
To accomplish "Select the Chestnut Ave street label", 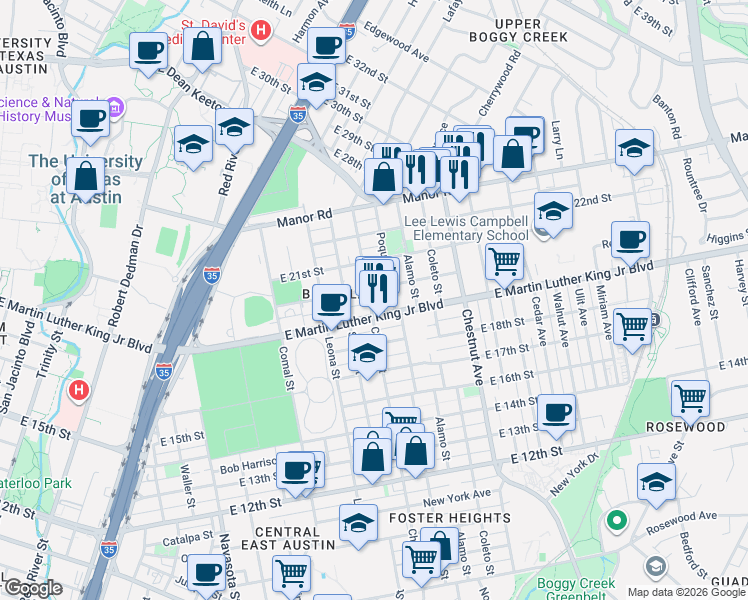I will (x=472, y=347).
